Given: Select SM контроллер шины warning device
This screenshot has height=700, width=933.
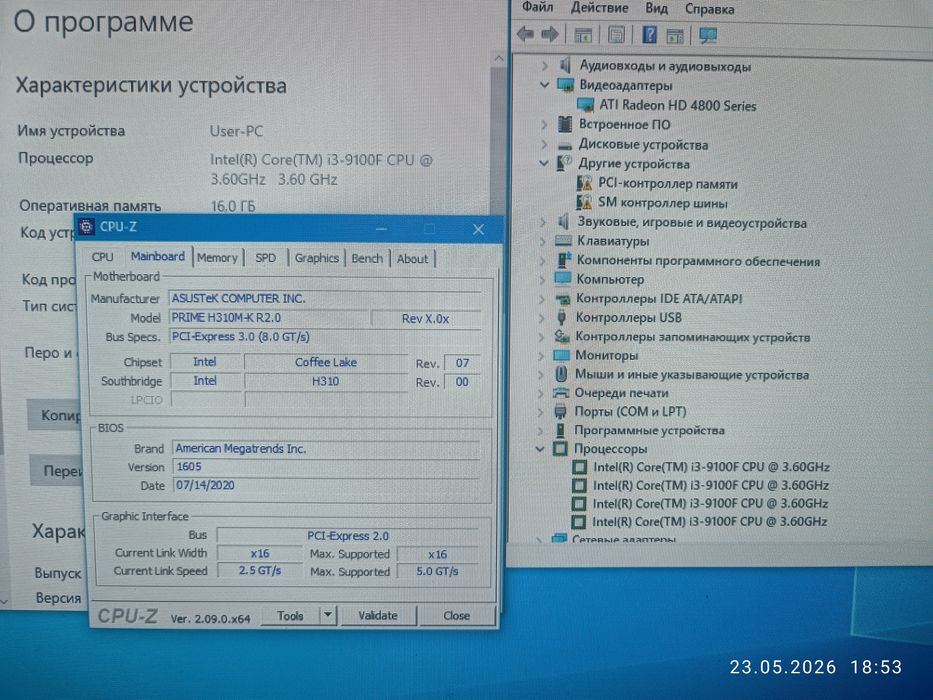Looking at the screenshot, I should [662, 203].
